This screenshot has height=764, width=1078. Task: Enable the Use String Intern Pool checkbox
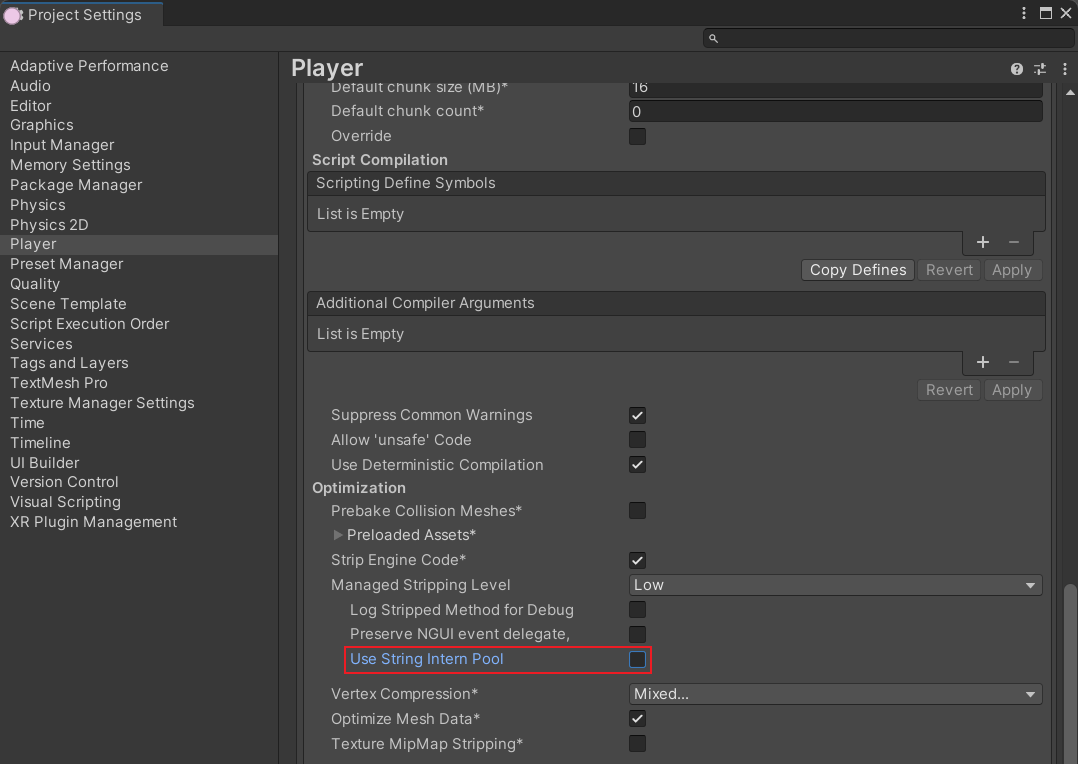637,659
